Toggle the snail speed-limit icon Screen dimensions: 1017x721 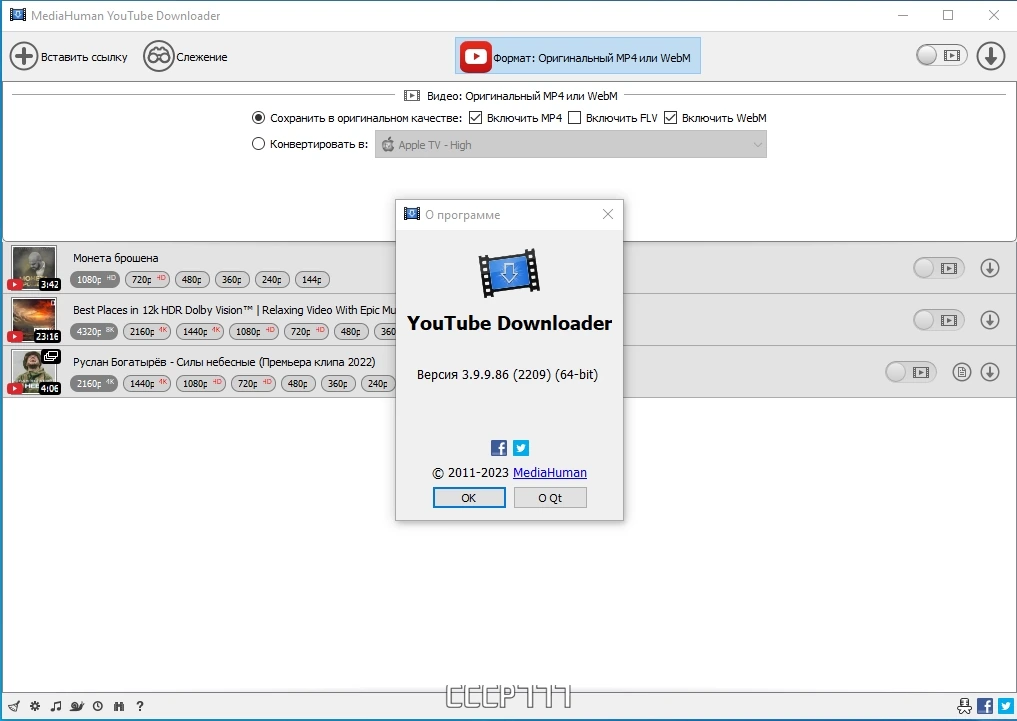(x=77, y=706)
